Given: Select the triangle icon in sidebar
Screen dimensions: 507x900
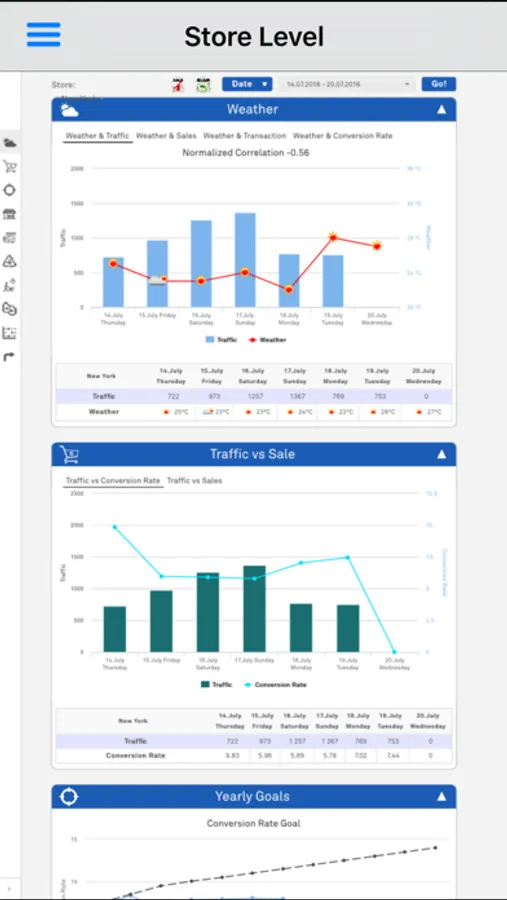Looking at the screenshot, I should click(x=10, y=262).
